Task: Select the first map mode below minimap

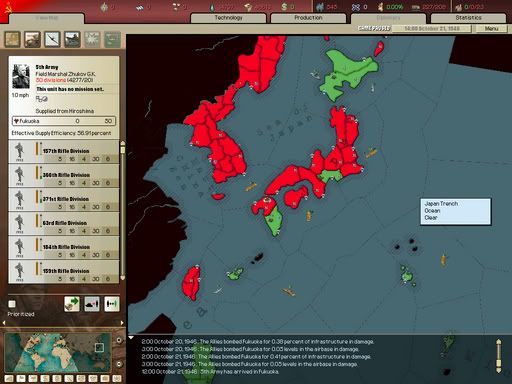Action: (9, 378)
